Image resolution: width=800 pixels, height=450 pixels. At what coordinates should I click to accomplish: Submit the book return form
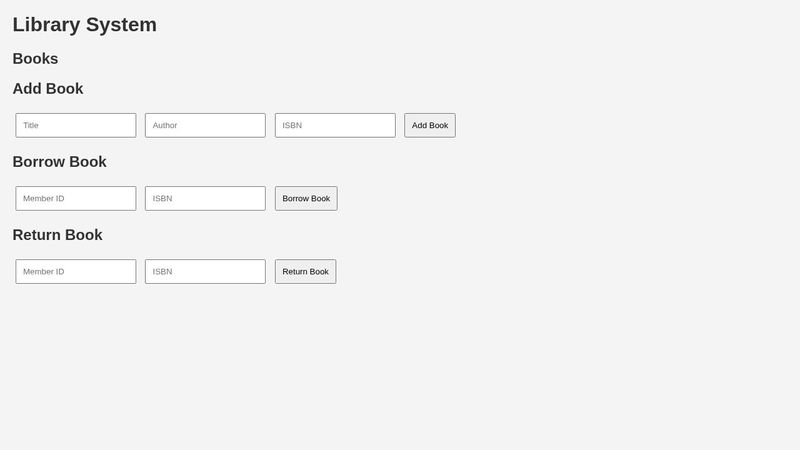click(x=305, y=271)
